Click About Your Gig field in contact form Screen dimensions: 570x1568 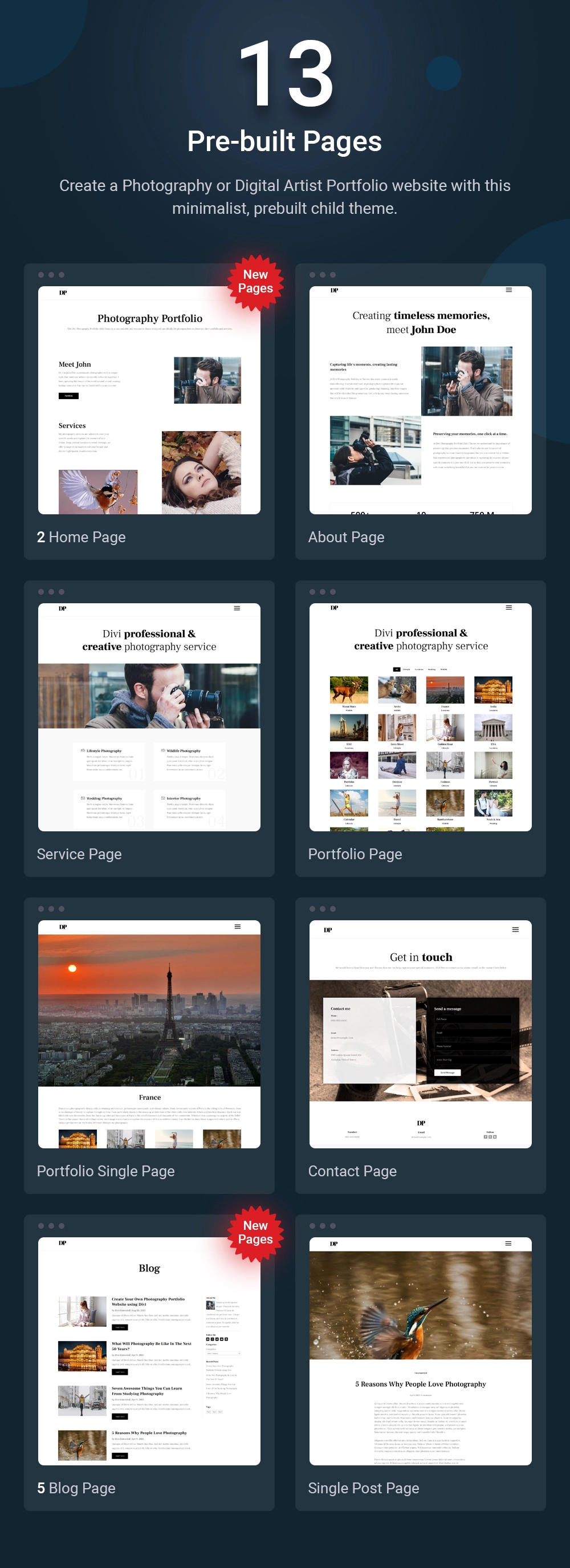point(473,1060)
